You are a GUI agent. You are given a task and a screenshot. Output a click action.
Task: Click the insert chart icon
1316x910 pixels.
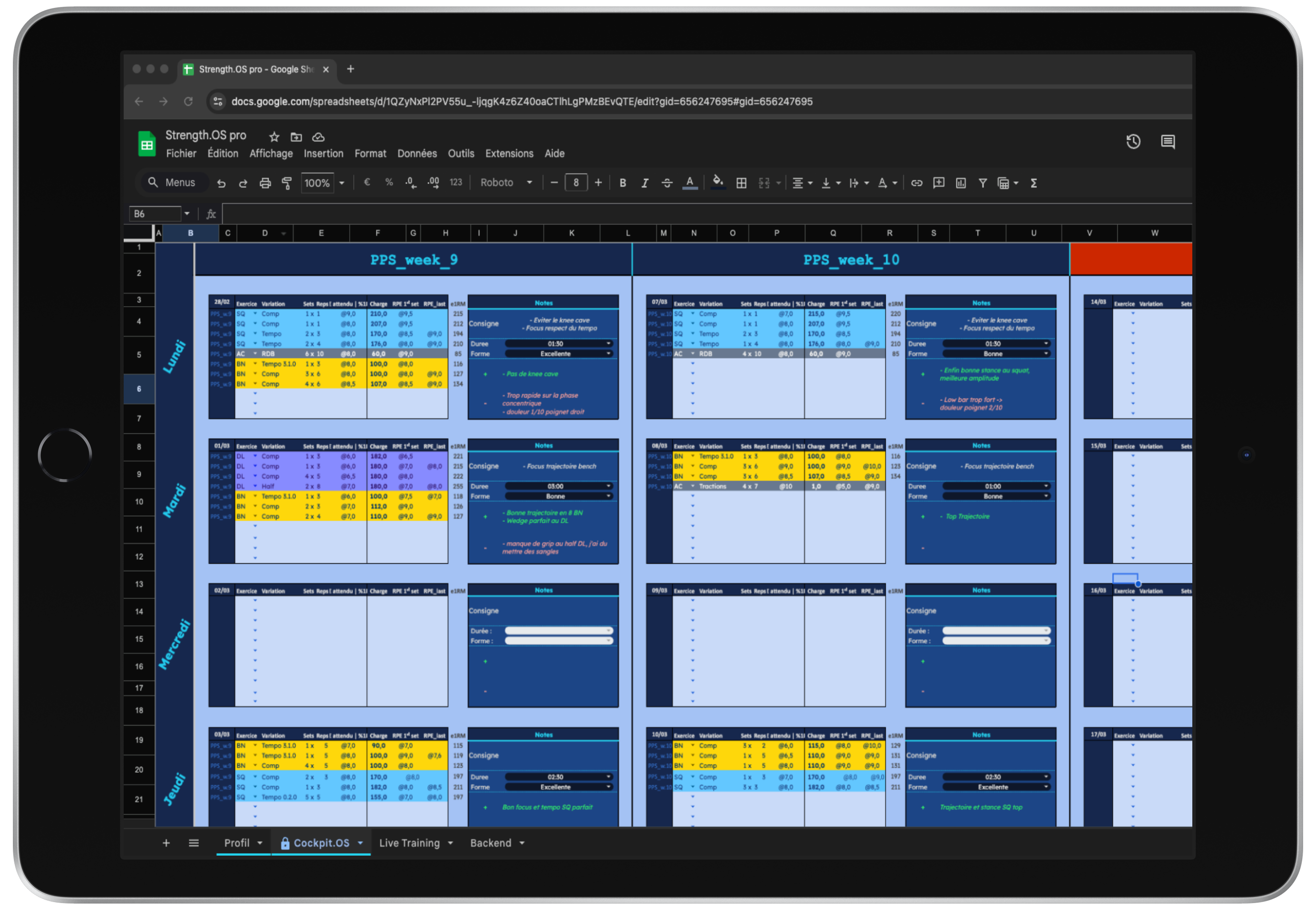pyautogui.click(x=961, y=183)
